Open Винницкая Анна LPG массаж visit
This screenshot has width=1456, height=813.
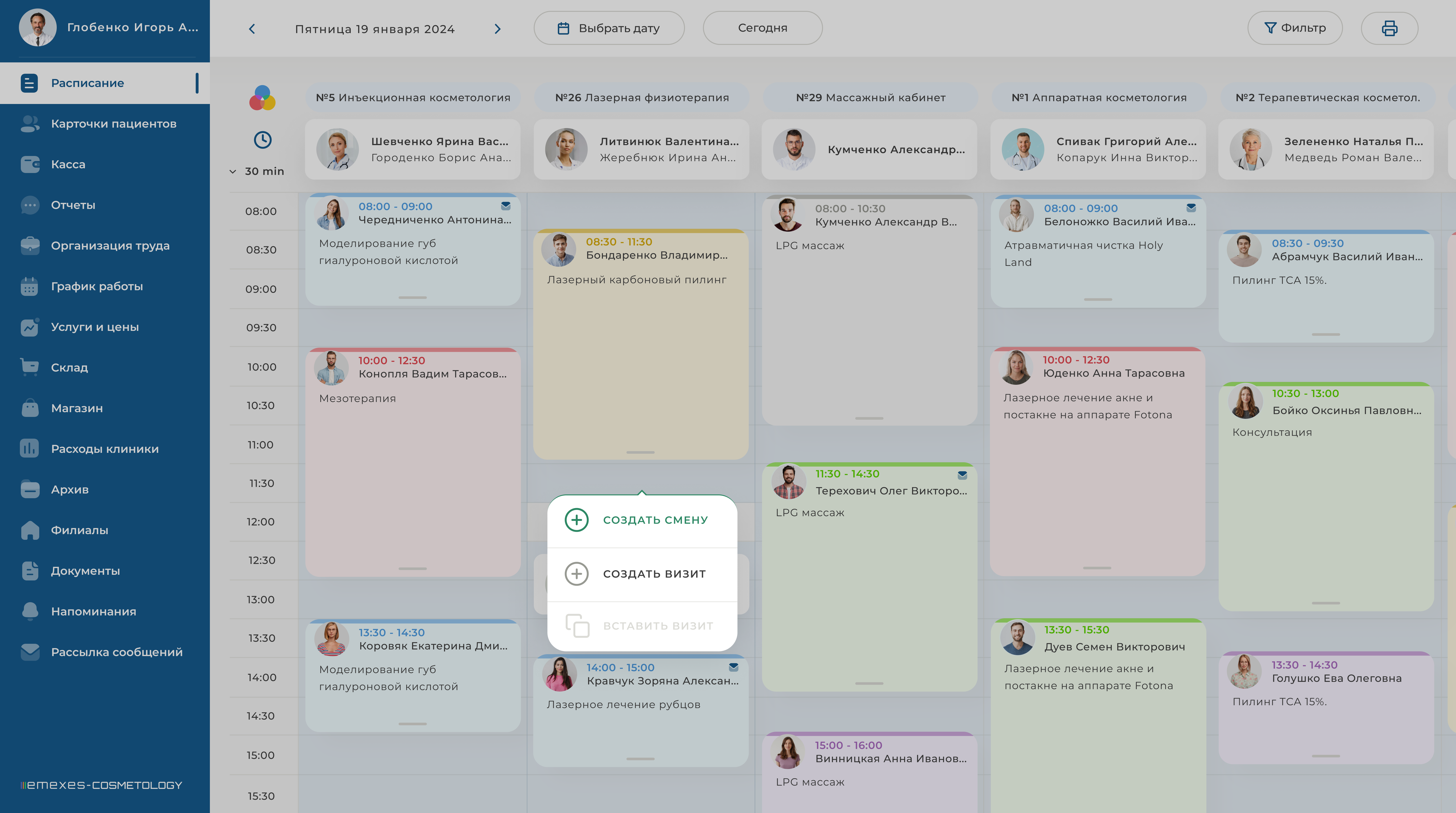pos(869,773)
